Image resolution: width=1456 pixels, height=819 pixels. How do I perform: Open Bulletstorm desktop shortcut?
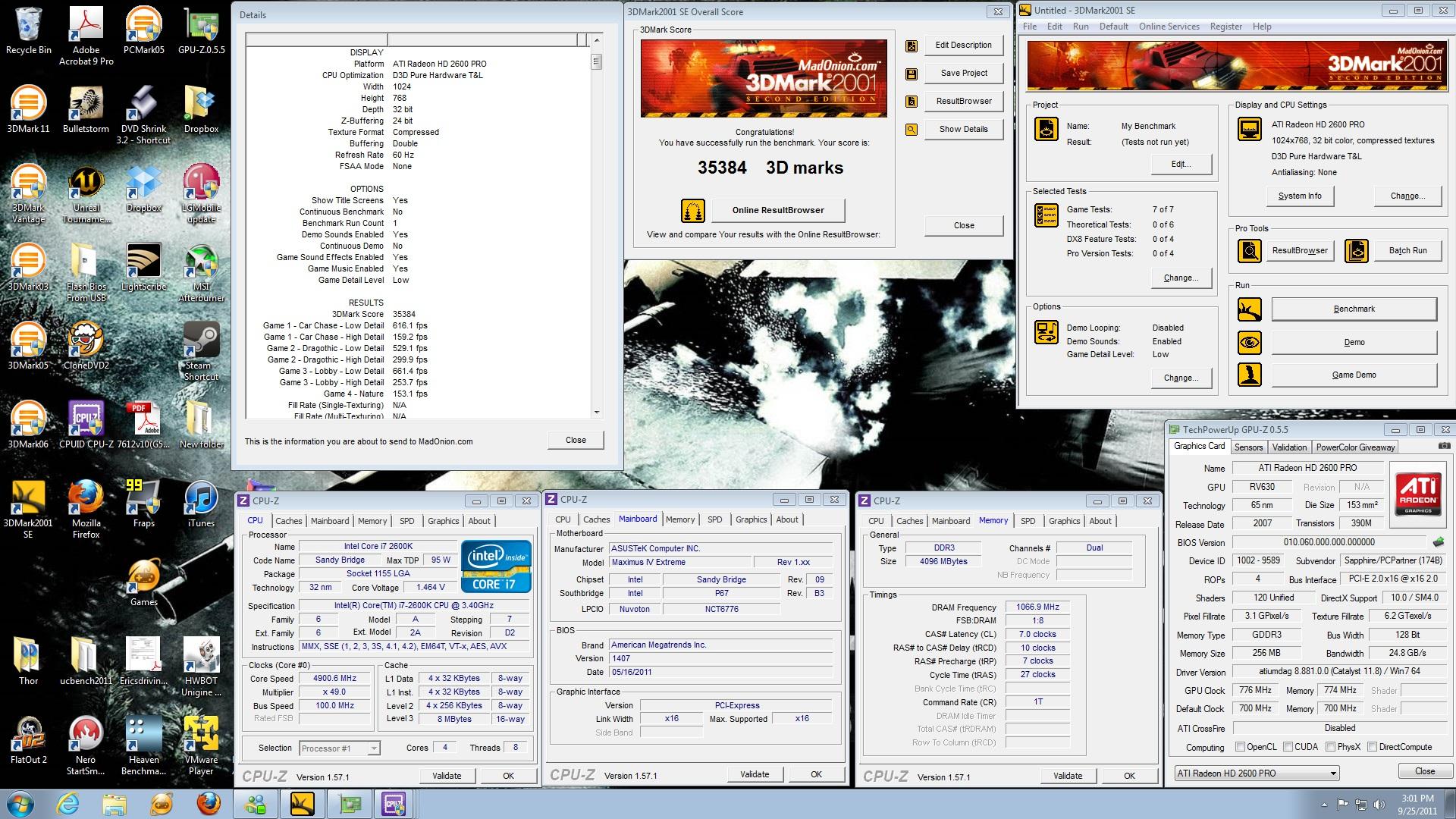point(86,109)
